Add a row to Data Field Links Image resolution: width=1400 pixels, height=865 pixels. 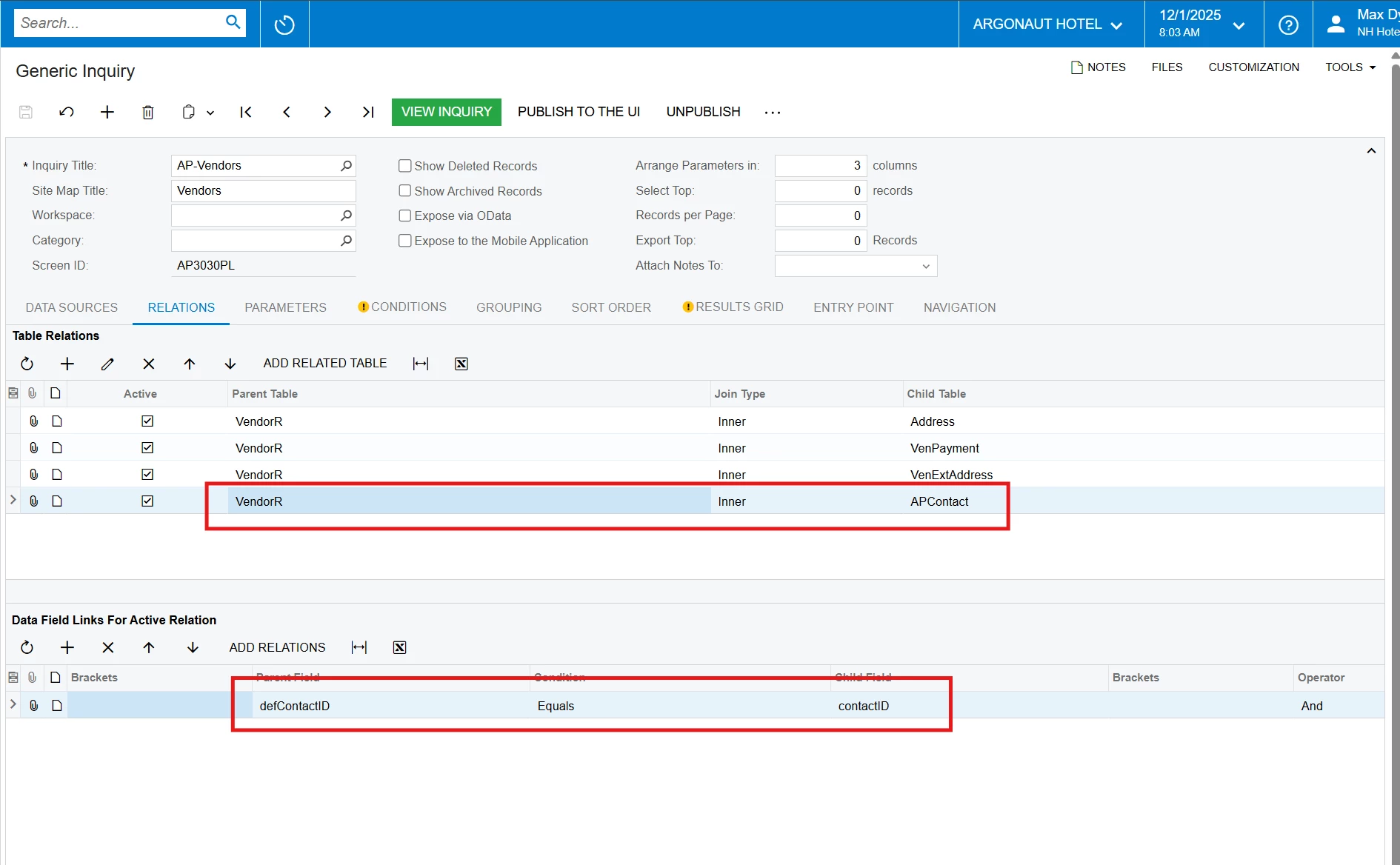point(67,648)
